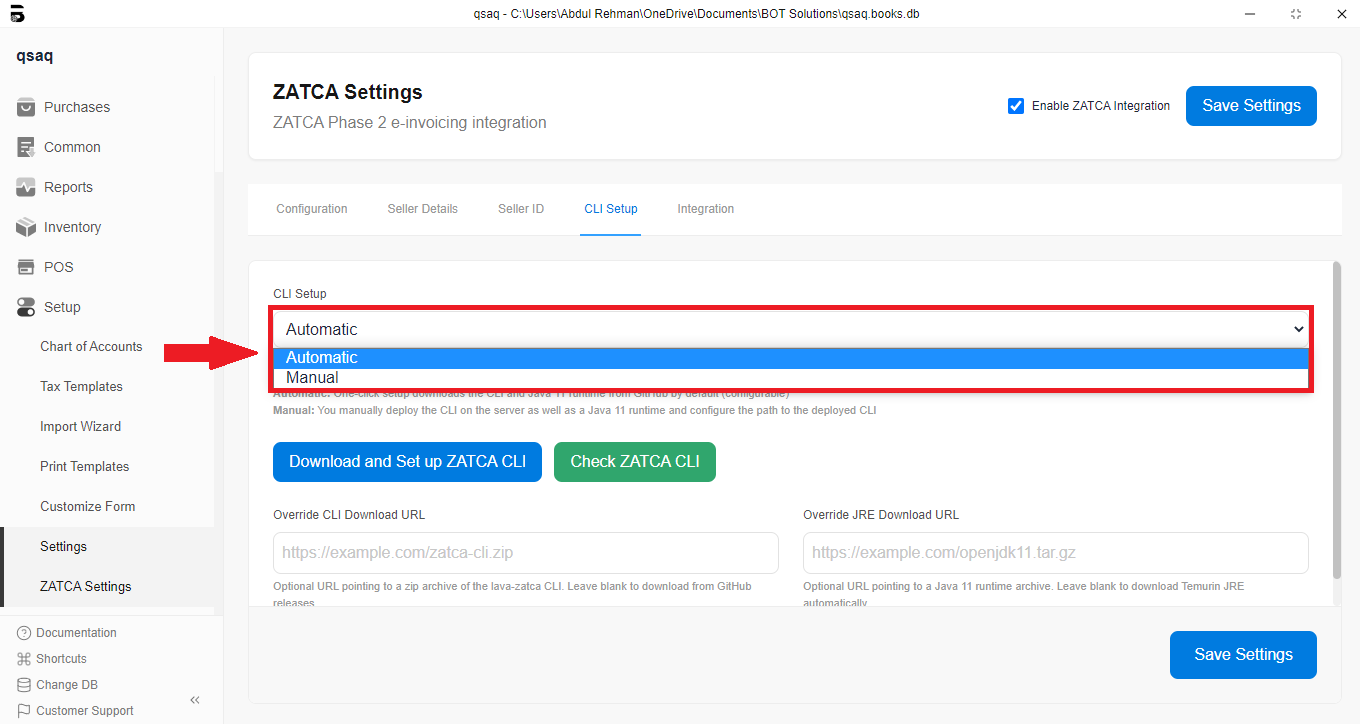This screenshot has width=1360, height=724.
Task: Open Chart of Accounts in sidebar
Action: (x=91, y=347)
